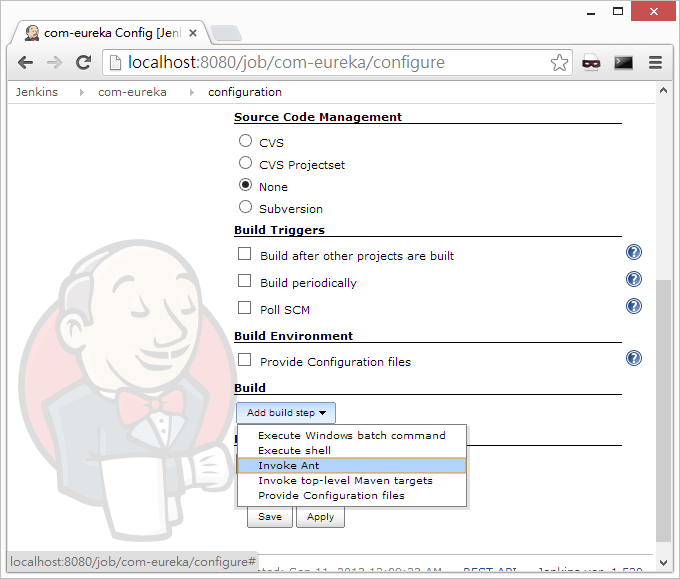Choose CVS as source code management
The width and height of the screenshot is (680, 579).
point(245,142)
